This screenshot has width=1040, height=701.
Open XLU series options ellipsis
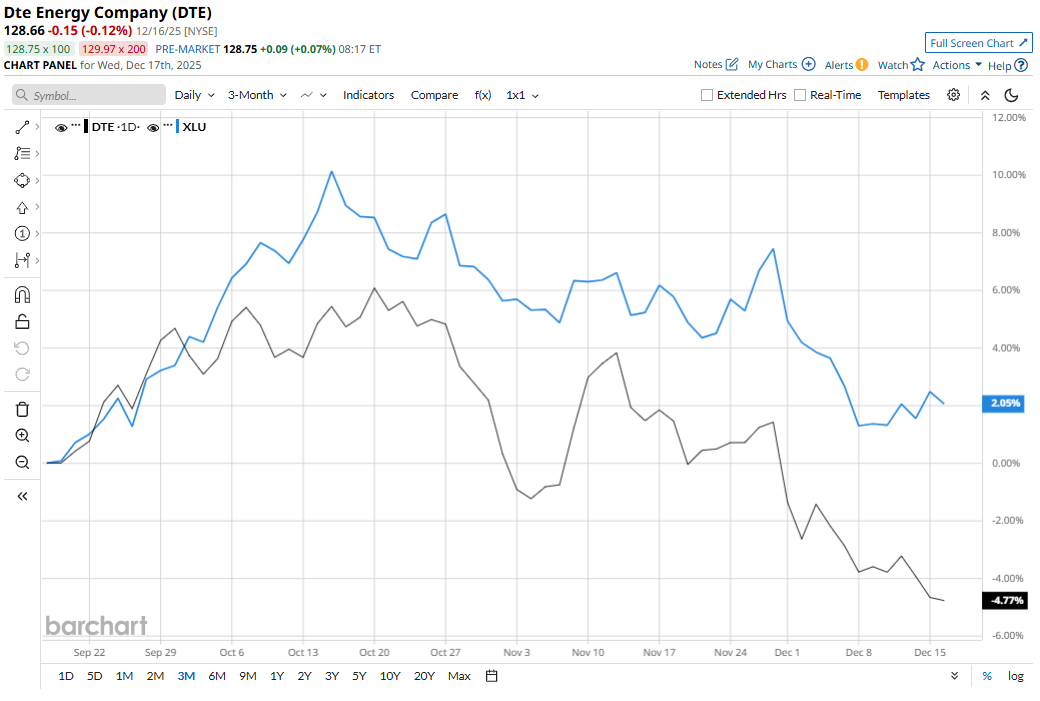click(168, 125)
